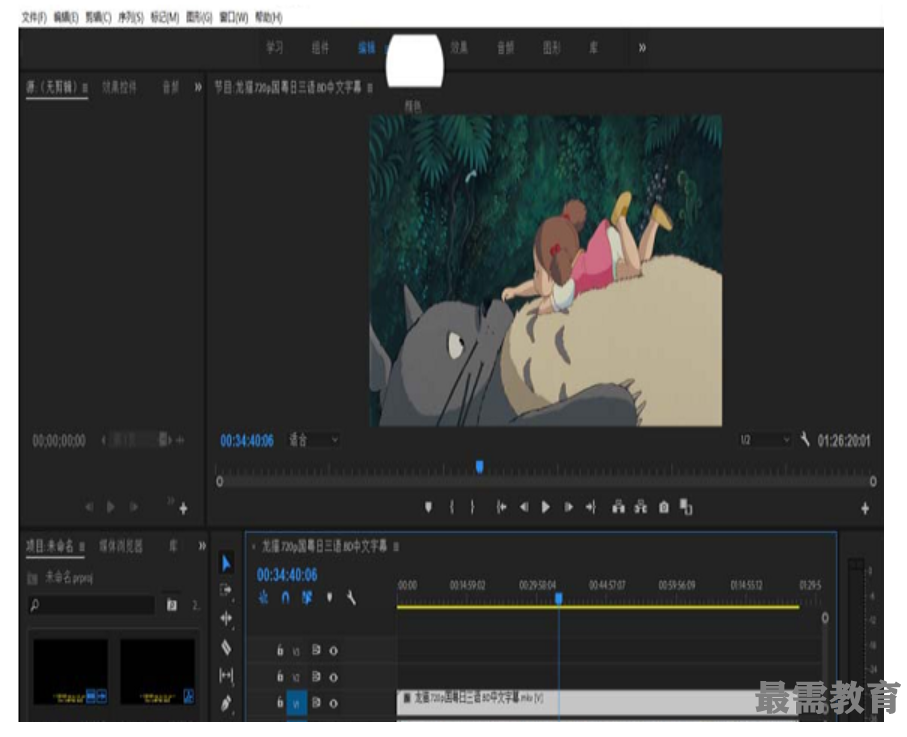Open the 编辑(E) menu
This screenshot has width=907, height=737.
tap(66, 17)
